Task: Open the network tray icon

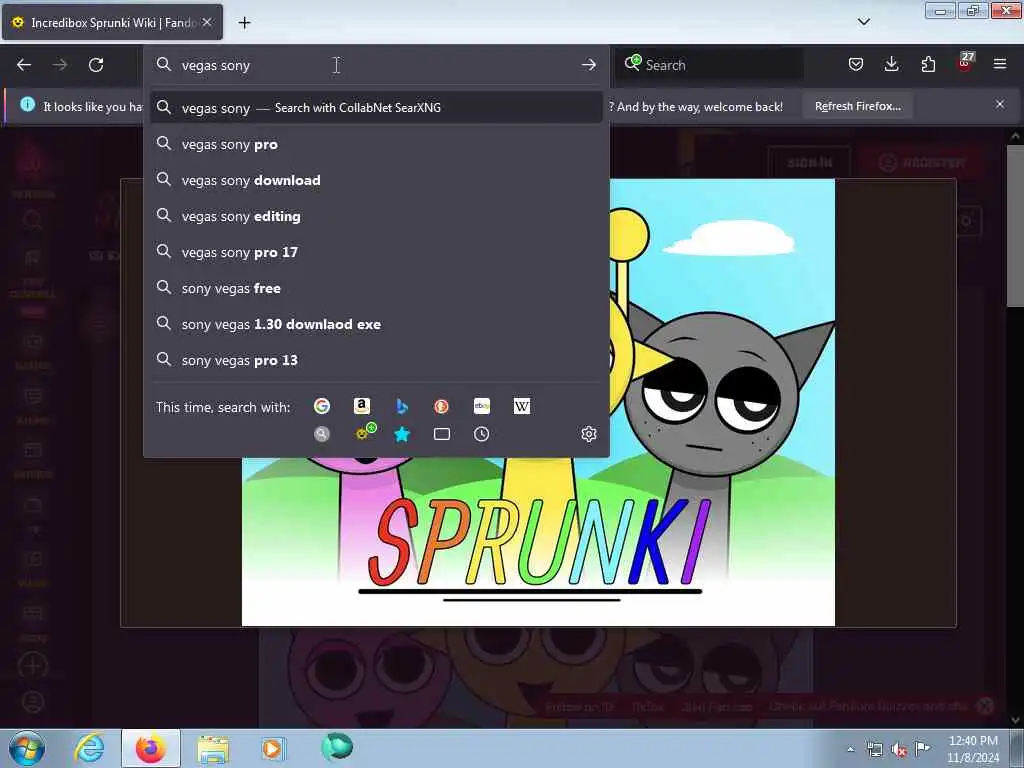Action: point(874,750)
